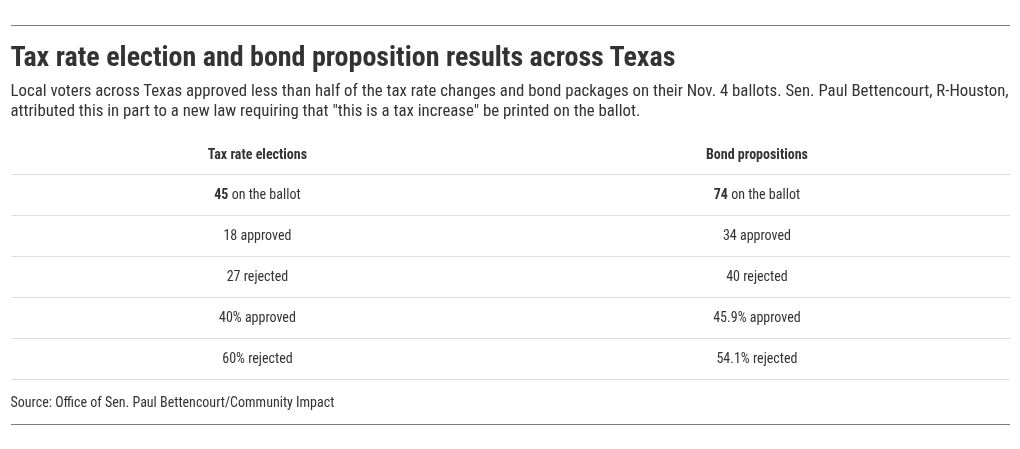Click the "Tax rate elections" column header
Screen dimensions: 1020x449
pyautogui.click(x=257, y=154)
